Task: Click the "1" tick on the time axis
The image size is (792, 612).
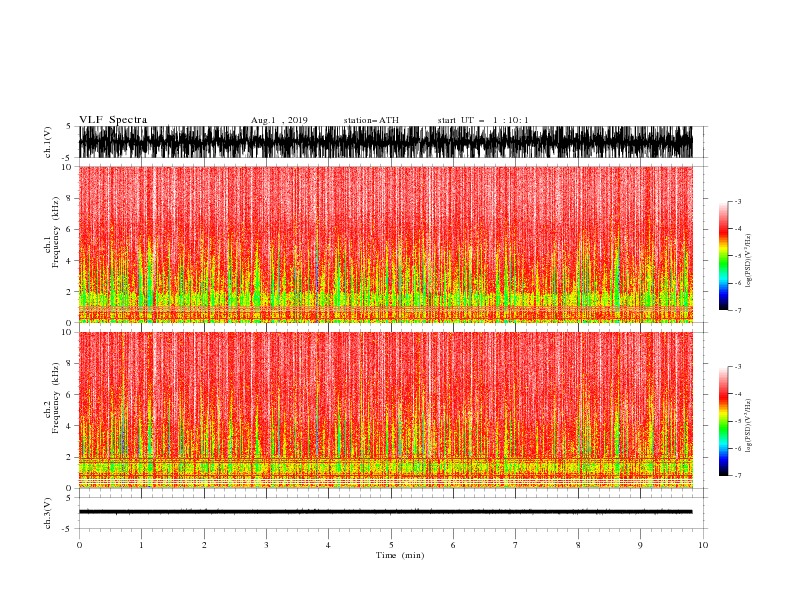Action: (x=141, y=545)
